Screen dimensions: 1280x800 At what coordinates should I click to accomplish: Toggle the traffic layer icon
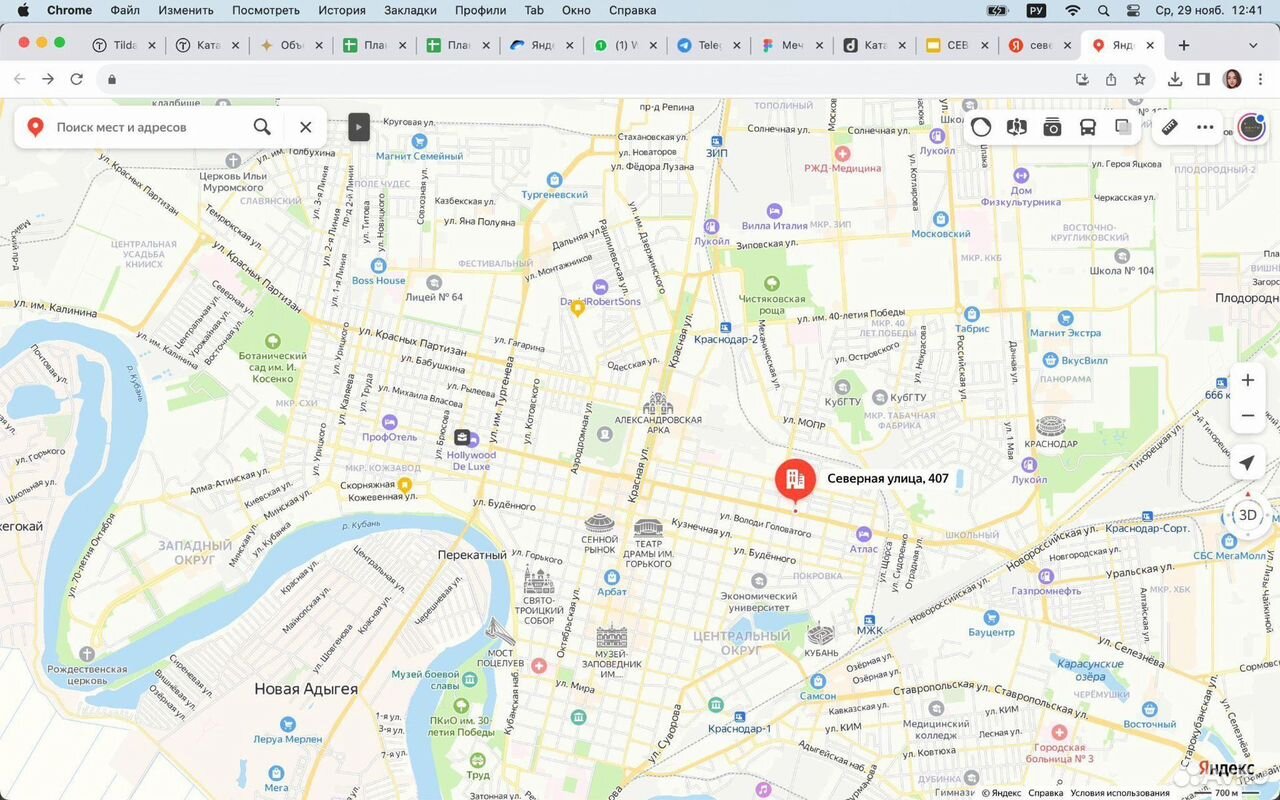981,127
